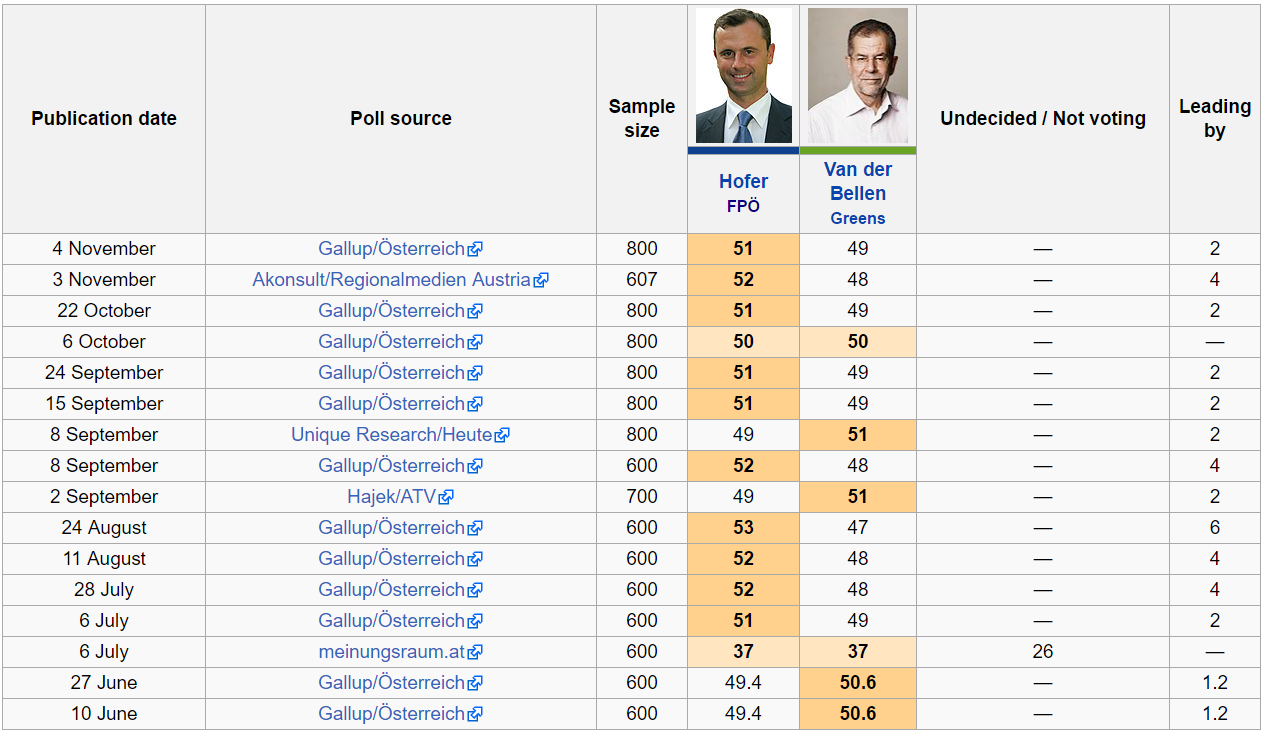Screen dimensions: 1263x733
Task: Click Van der Bellen's portrait photo
Action: [x=857, y=77]
